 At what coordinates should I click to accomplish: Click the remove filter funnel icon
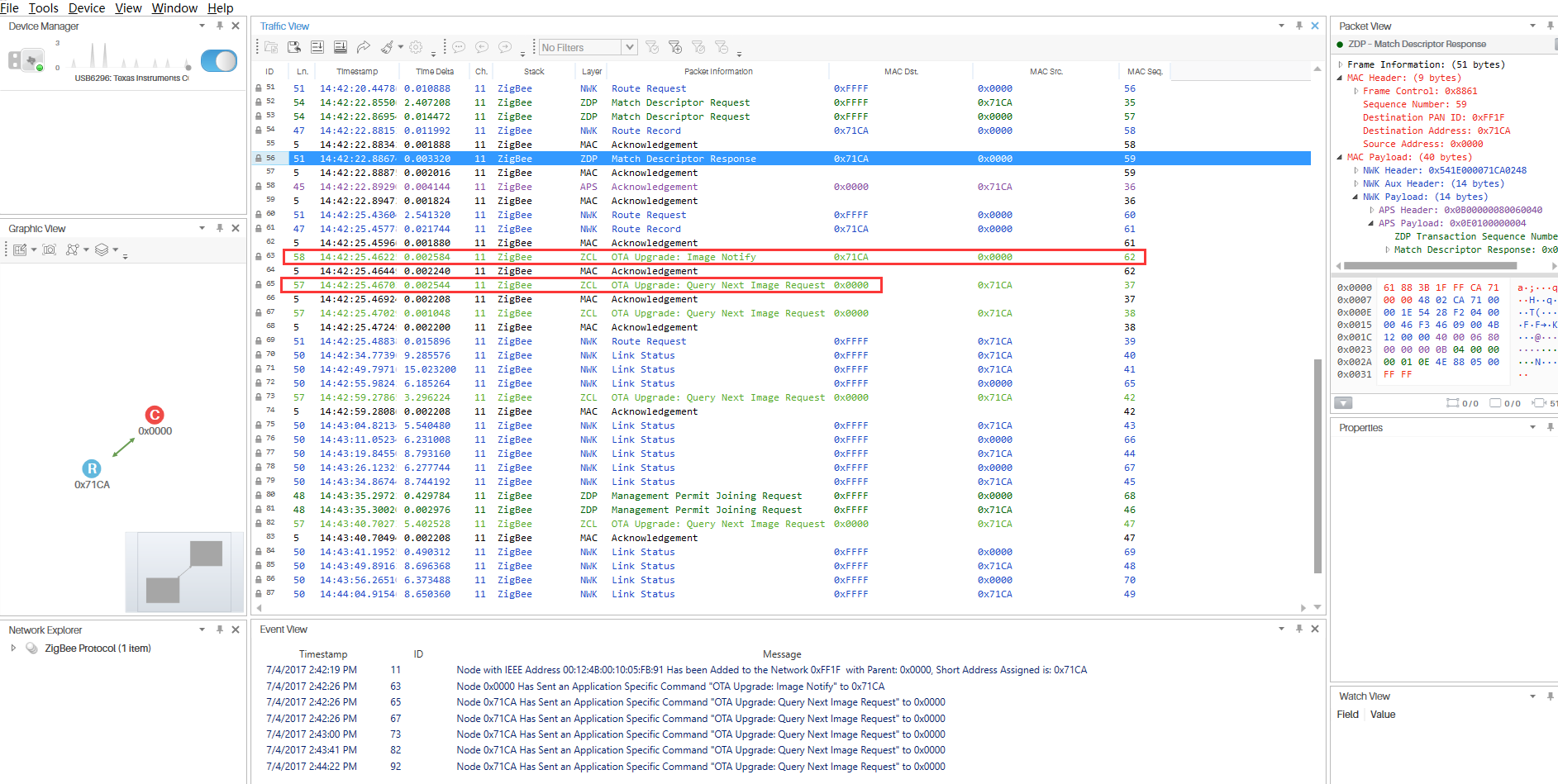(x=722, y=47)
